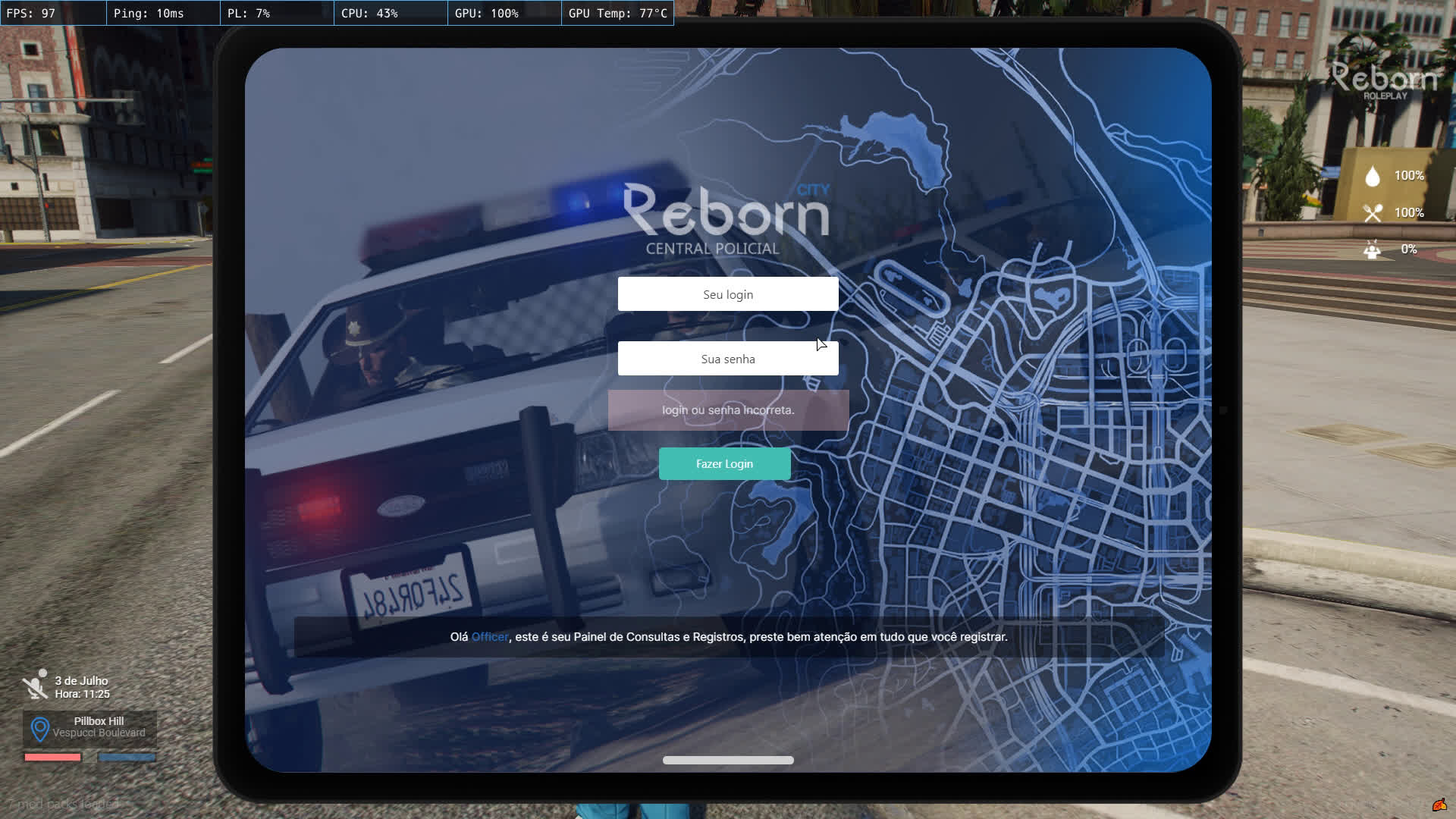
Task: Click the stress person icon at 0%
Action: pyautogui.click(x=1372, y=249)
